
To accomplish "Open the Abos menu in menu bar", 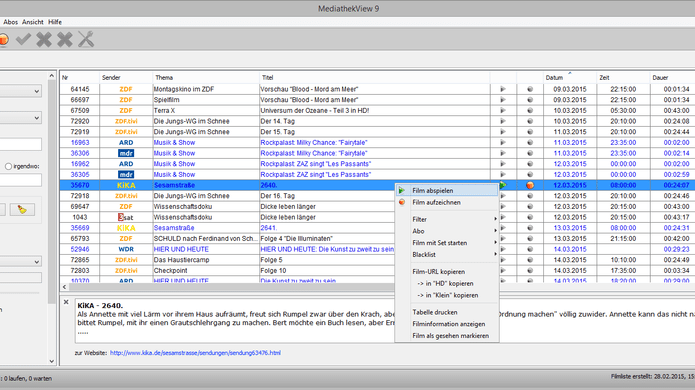I will pos(11,22).
